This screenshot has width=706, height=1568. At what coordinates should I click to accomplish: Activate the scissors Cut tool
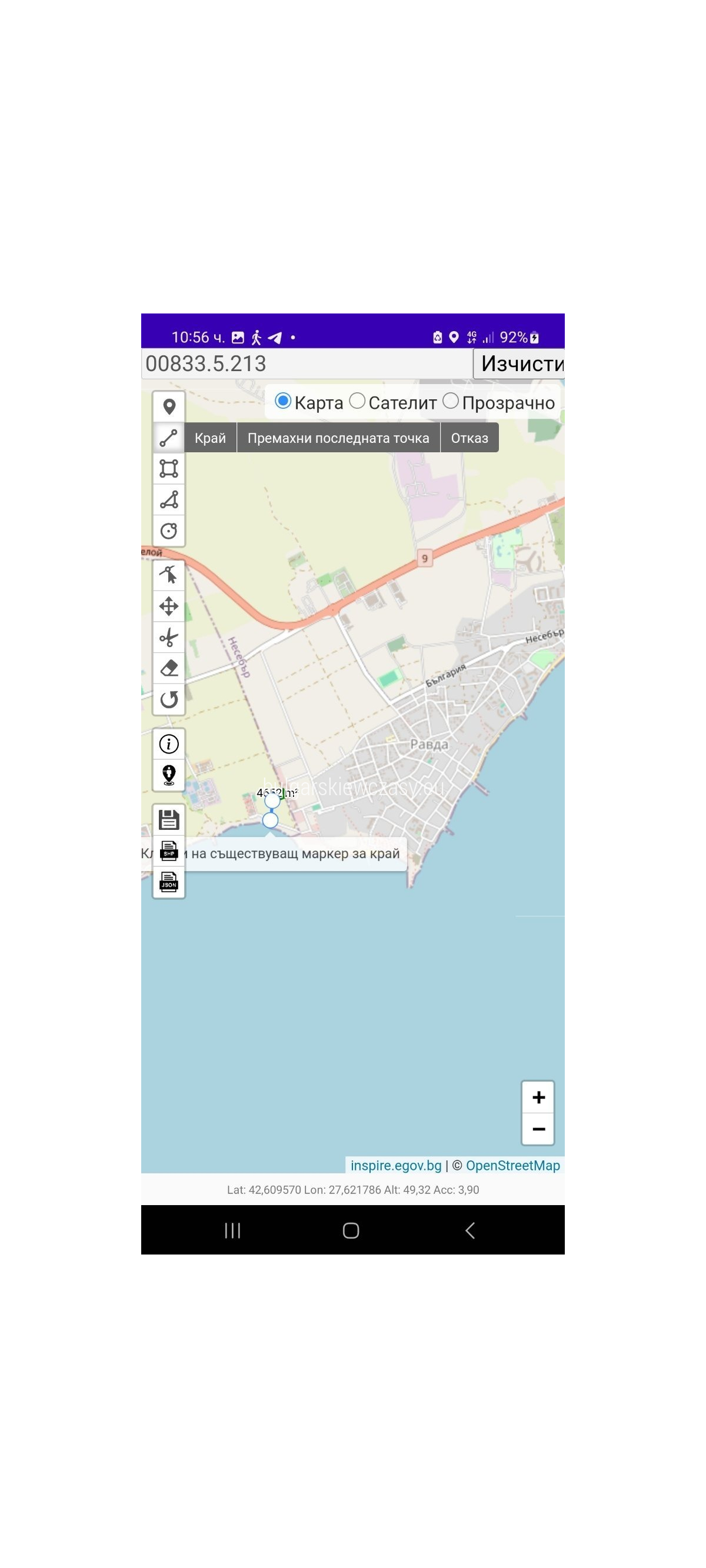(x=169, y=638)
